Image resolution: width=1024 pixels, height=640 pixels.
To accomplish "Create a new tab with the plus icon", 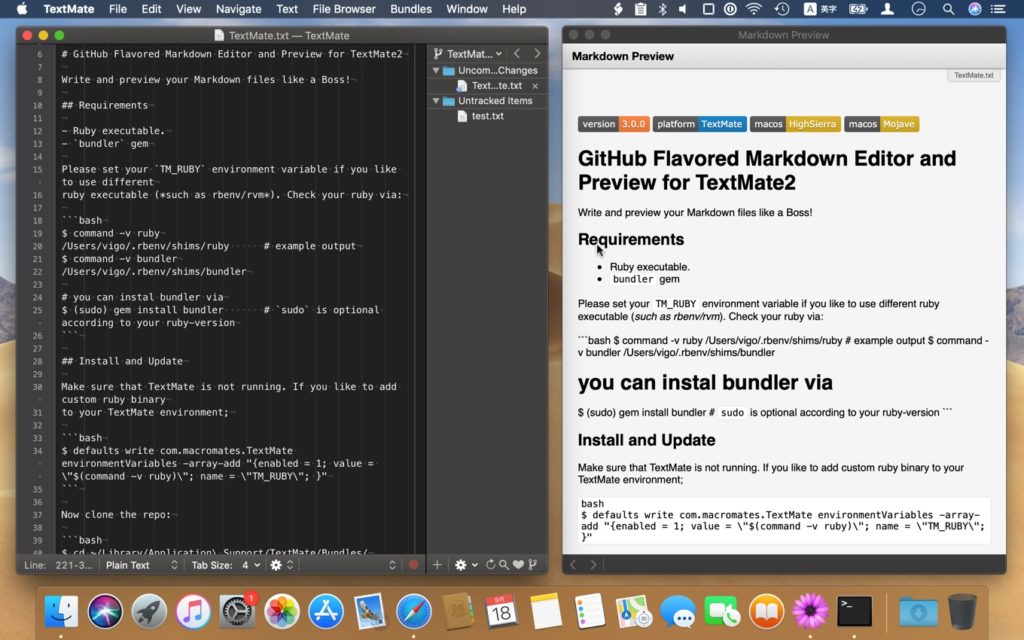I will tap(437, 565).
